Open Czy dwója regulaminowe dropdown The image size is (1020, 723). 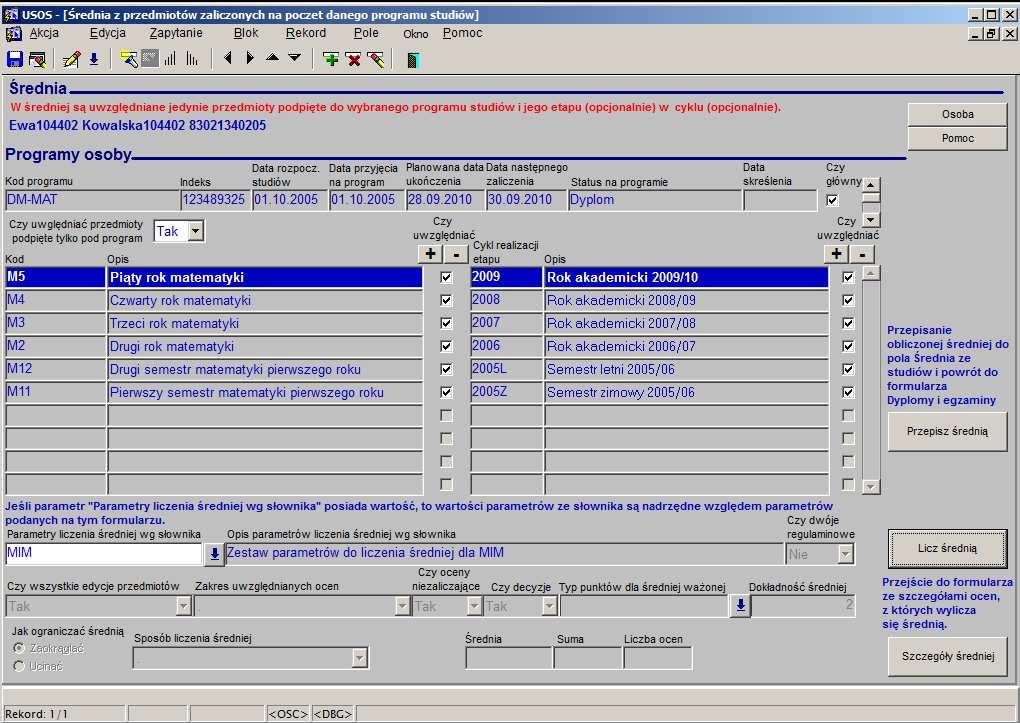845,554
